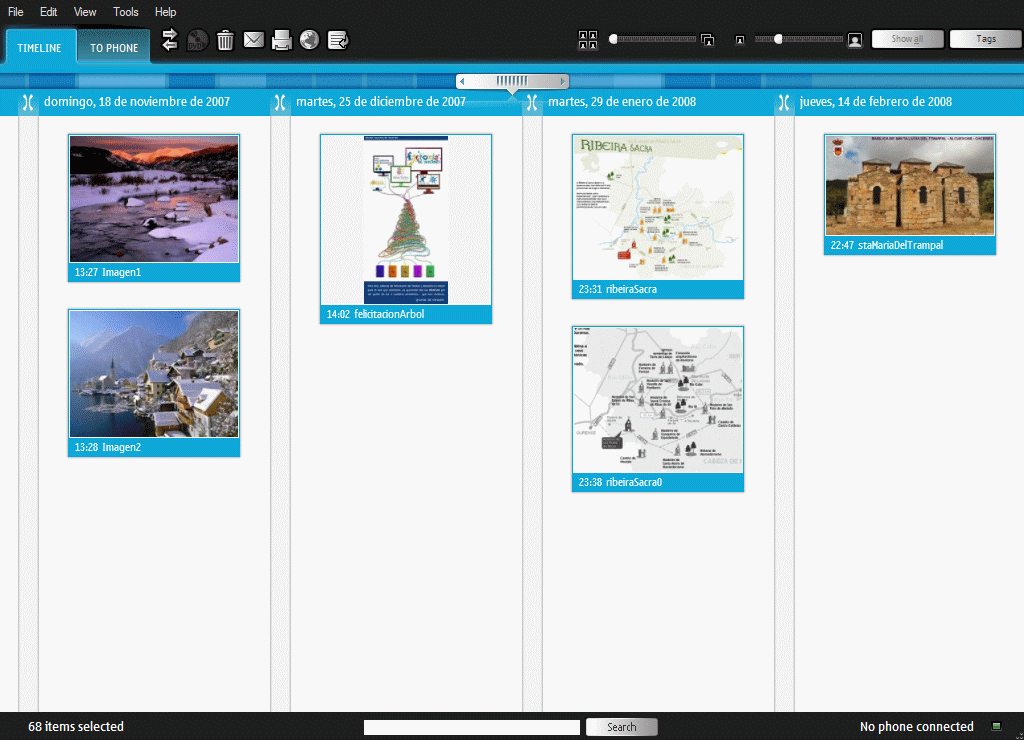Image resolution: width=1024 pixels, height=740 pixels.
Task: Collapse the martes 25 de diciembre column
Action: point(280,101)
